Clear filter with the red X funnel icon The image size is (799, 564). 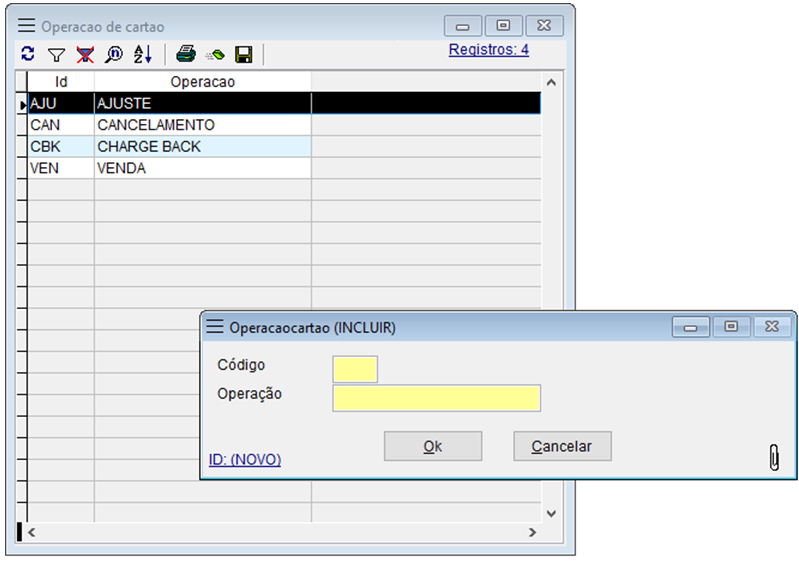point(85,55)
